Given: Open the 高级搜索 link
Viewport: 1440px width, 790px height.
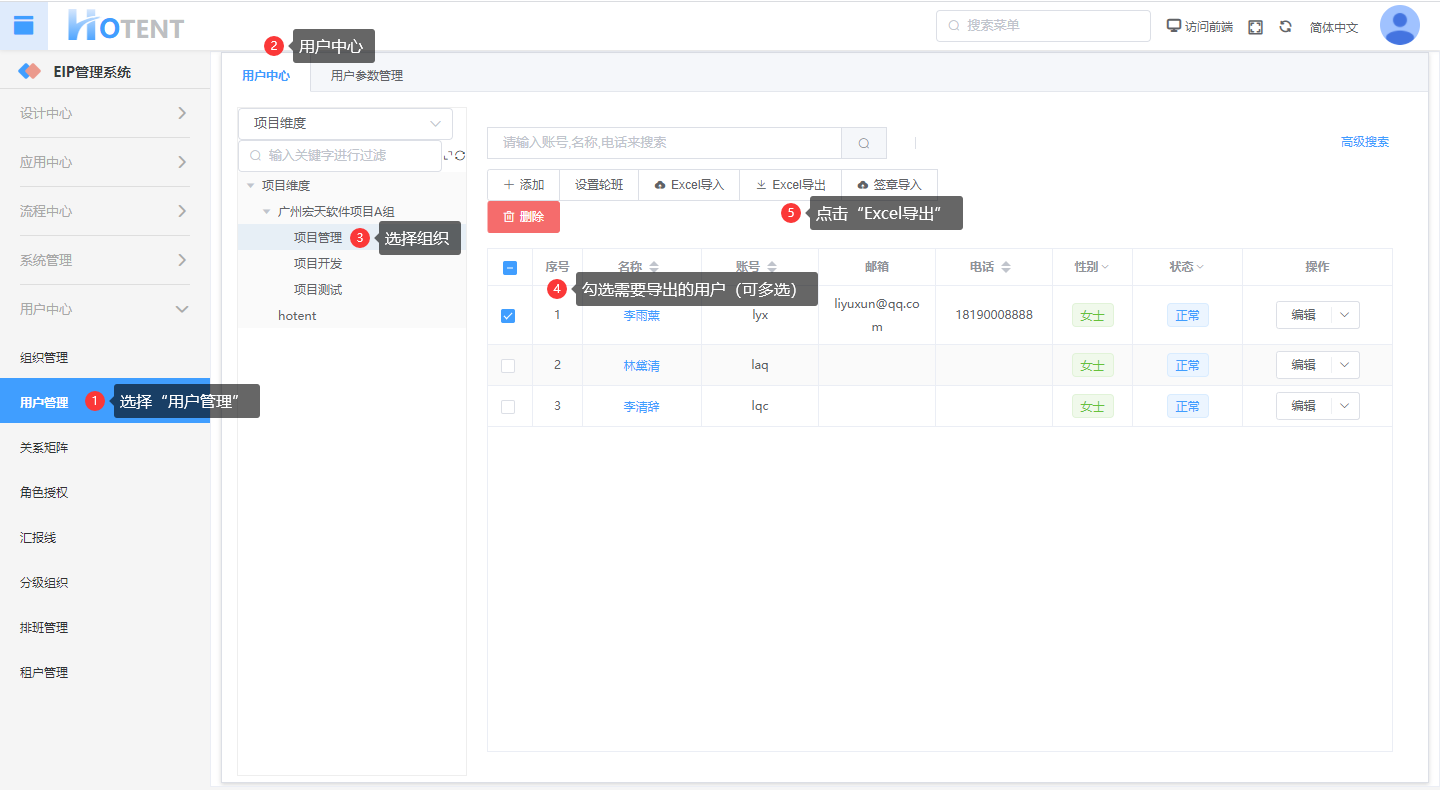Looking at the screenshot, I should [x=1364, y=142].
